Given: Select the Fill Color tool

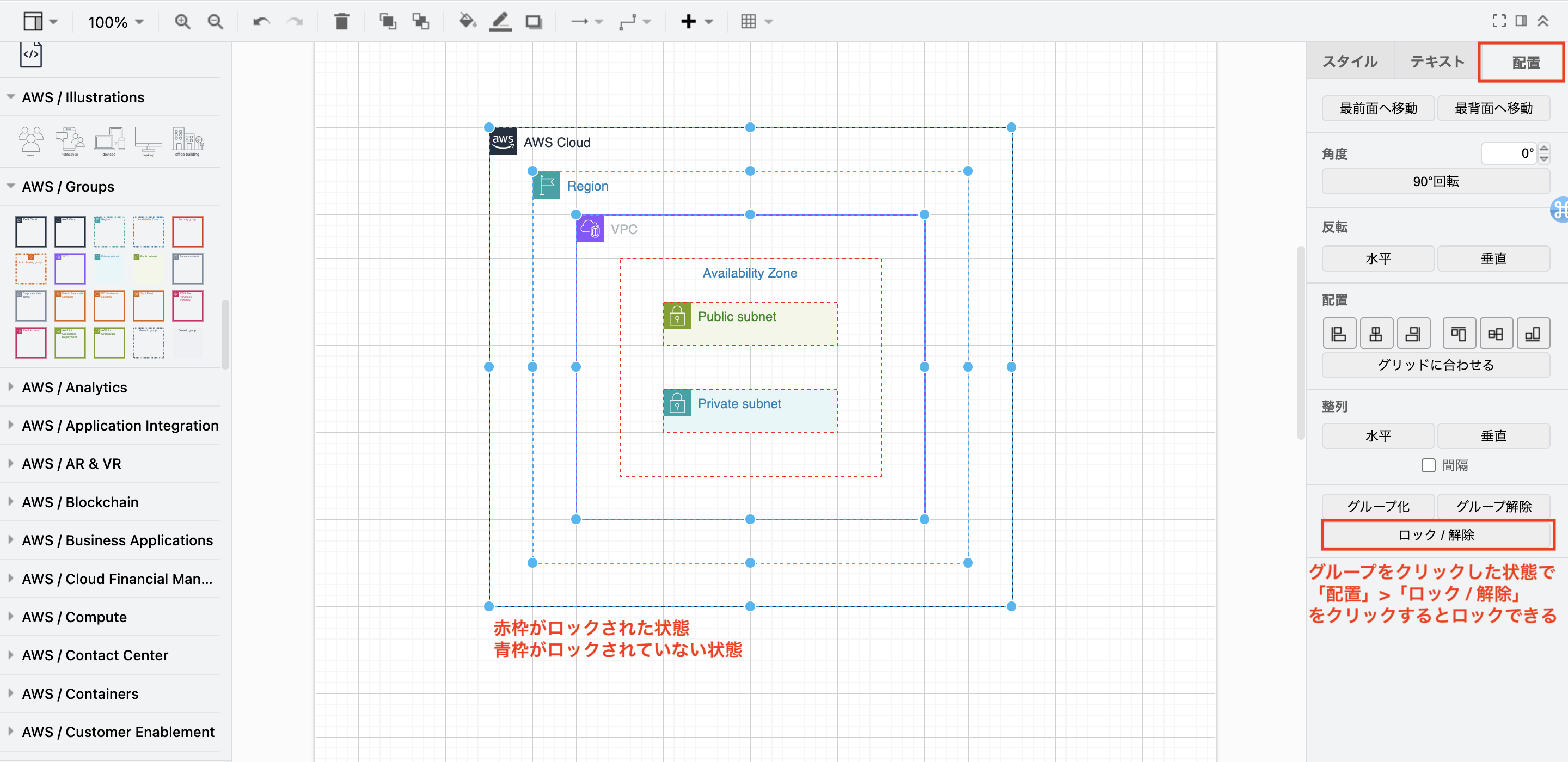Looking at the screenshot, I should pos(466,21).
